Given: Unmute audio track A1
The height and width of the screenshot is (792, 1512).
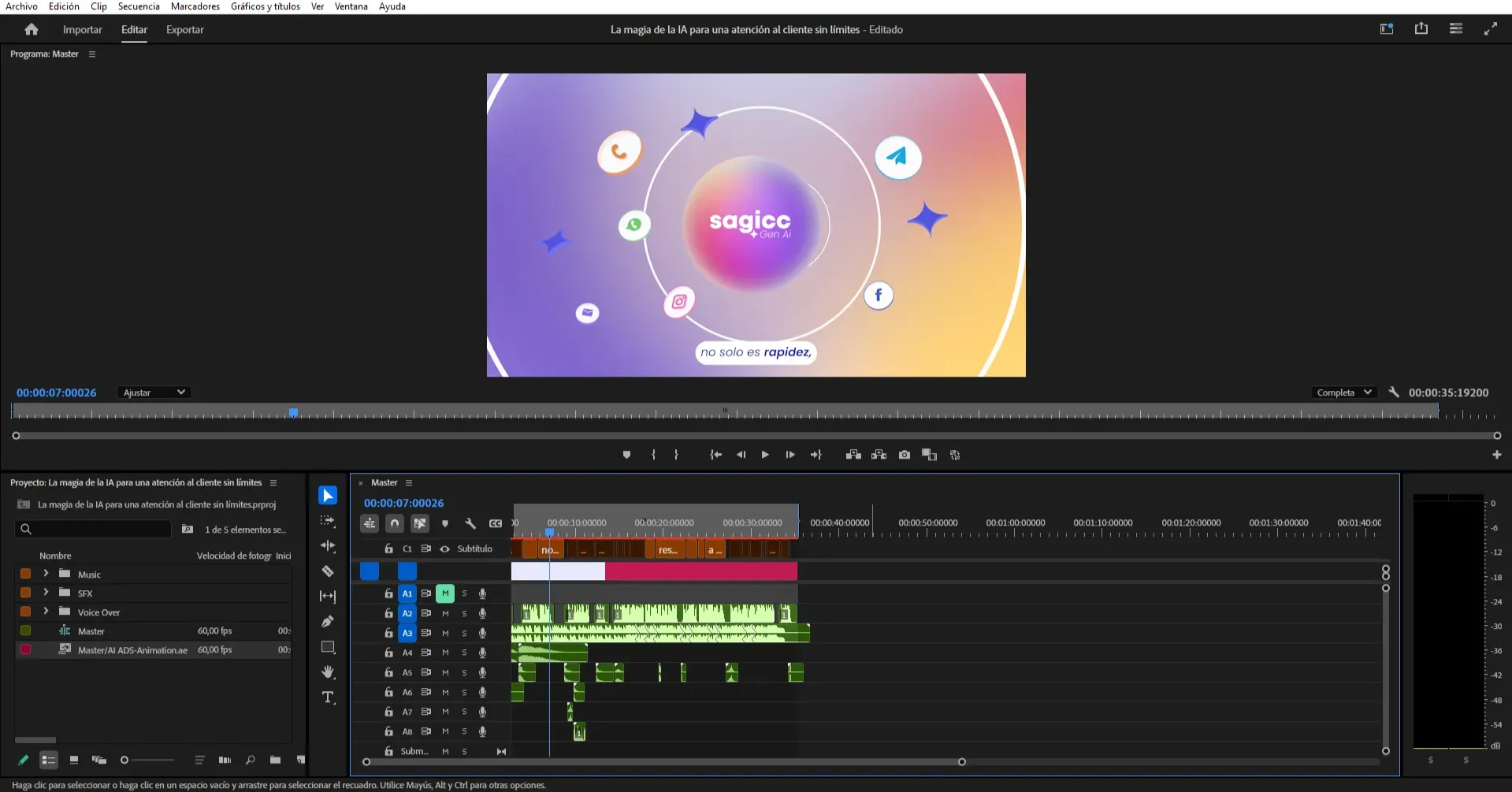Looking at the screenshot, I should coord(445,593).
